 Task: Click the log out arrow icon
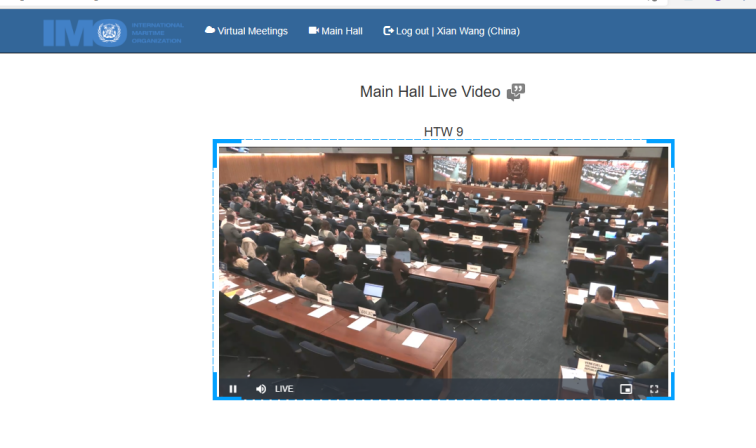click(388, 31)
